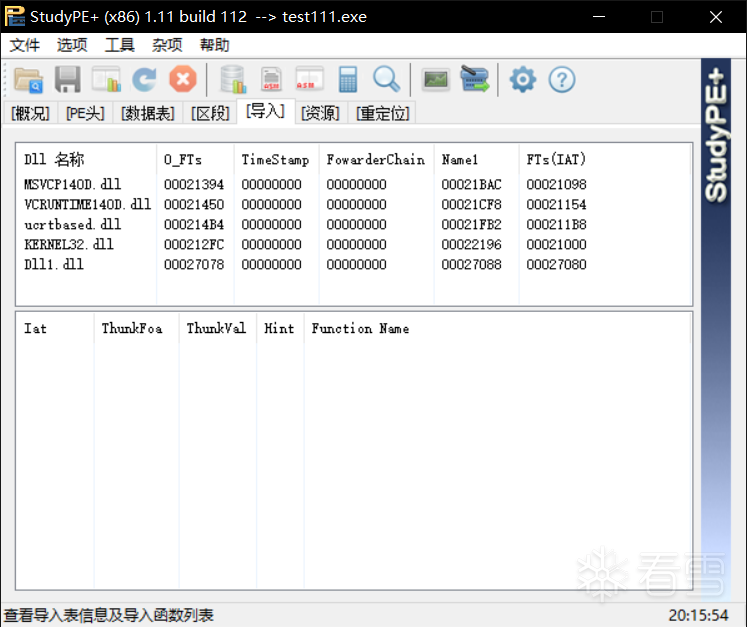Click the window-with-chart toolbar icon
The width and height of the screenshot is (747, 627).
pyautogui.click(x=106, y=80)
